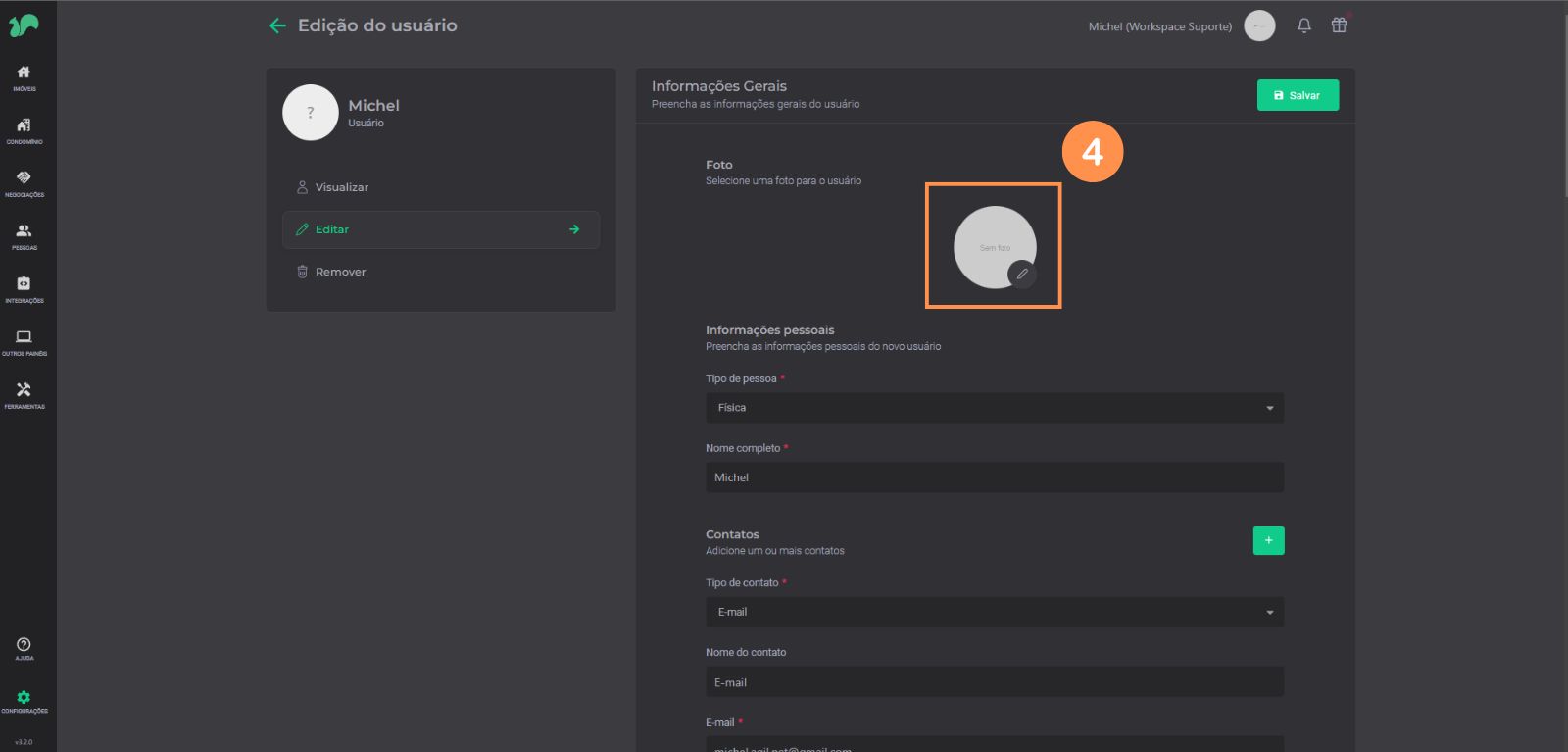The height and width of the screenshot is (752, 1568).
Task: Select Remover in the user menu
Action: tap(340, 272)
